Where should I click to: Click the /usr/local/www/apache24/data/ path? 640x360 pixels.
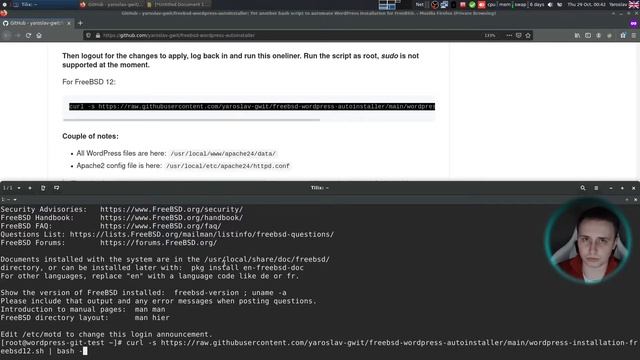tap(223, 154)
